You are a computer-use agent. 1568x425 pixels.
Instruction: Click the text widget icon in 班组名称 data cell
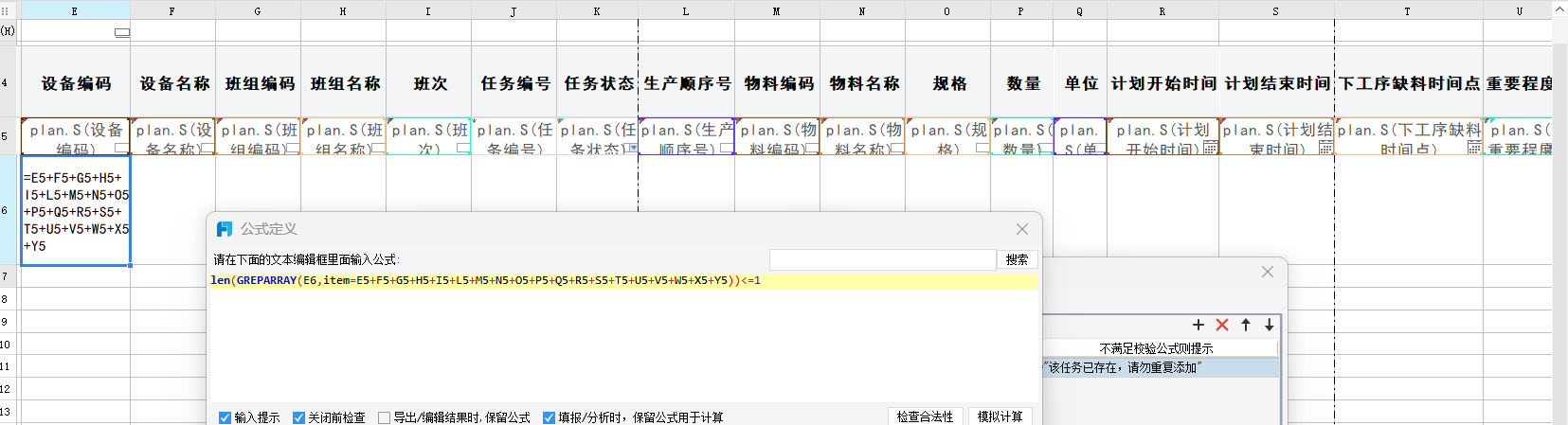(x=377, y=149)
